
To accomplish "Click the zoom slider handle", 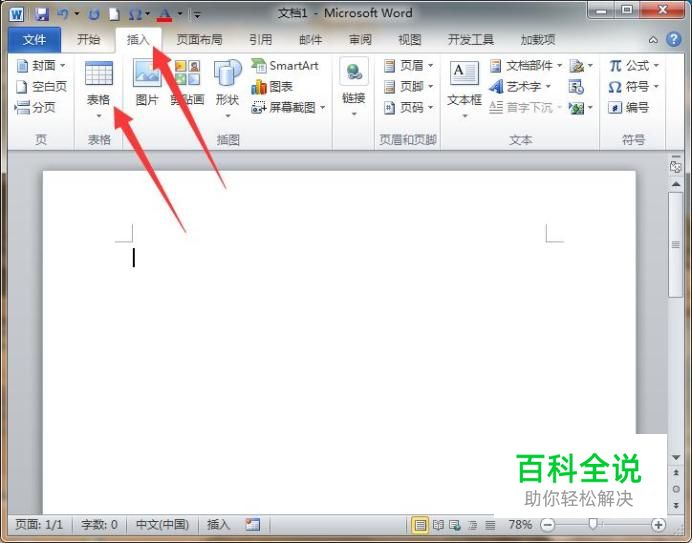I will coord(593,524).
